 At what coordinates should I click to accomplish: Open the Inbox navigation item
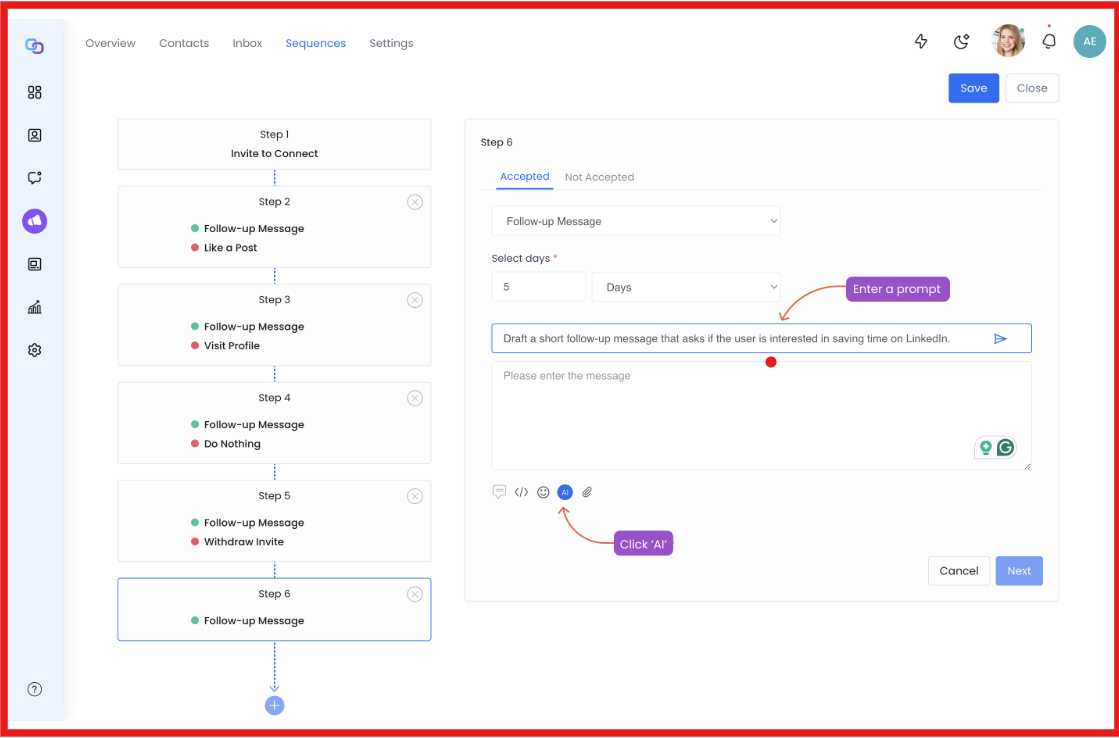247,43
